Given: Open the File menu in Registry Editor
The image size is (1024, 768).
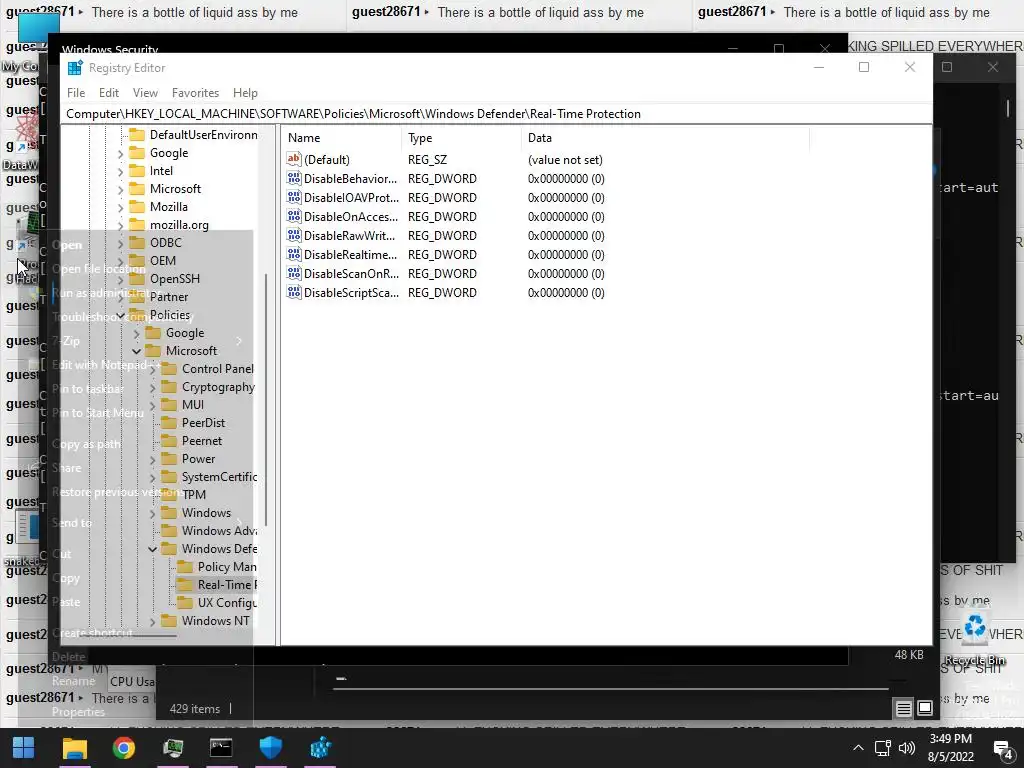Looking at the screenshot, I should [x=76, y=93].
